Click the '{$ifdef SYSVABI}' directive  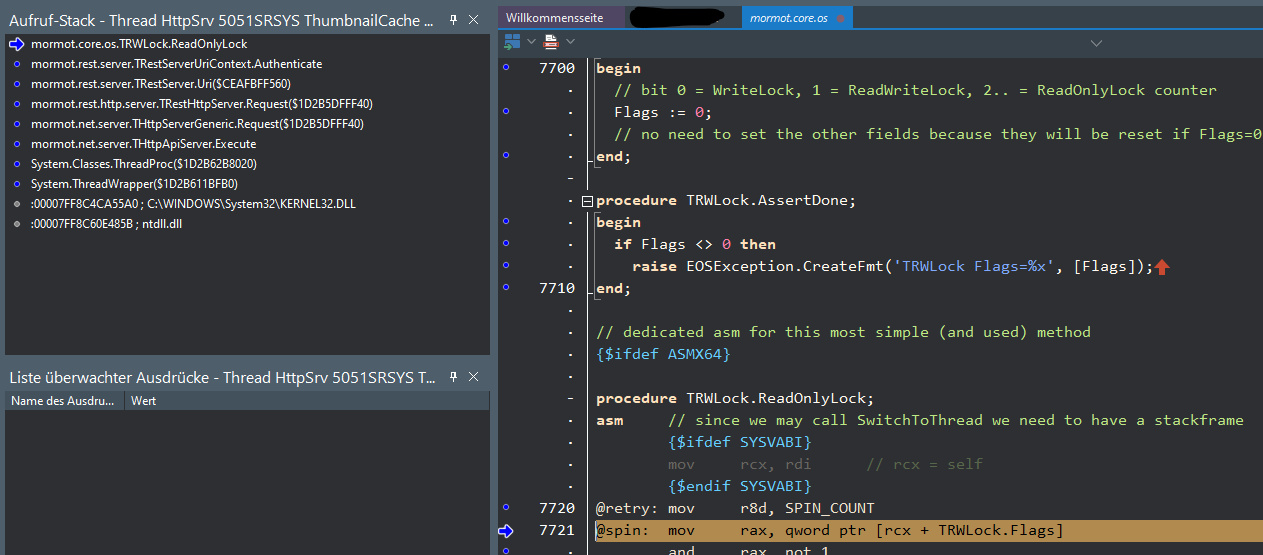point(740,442)
